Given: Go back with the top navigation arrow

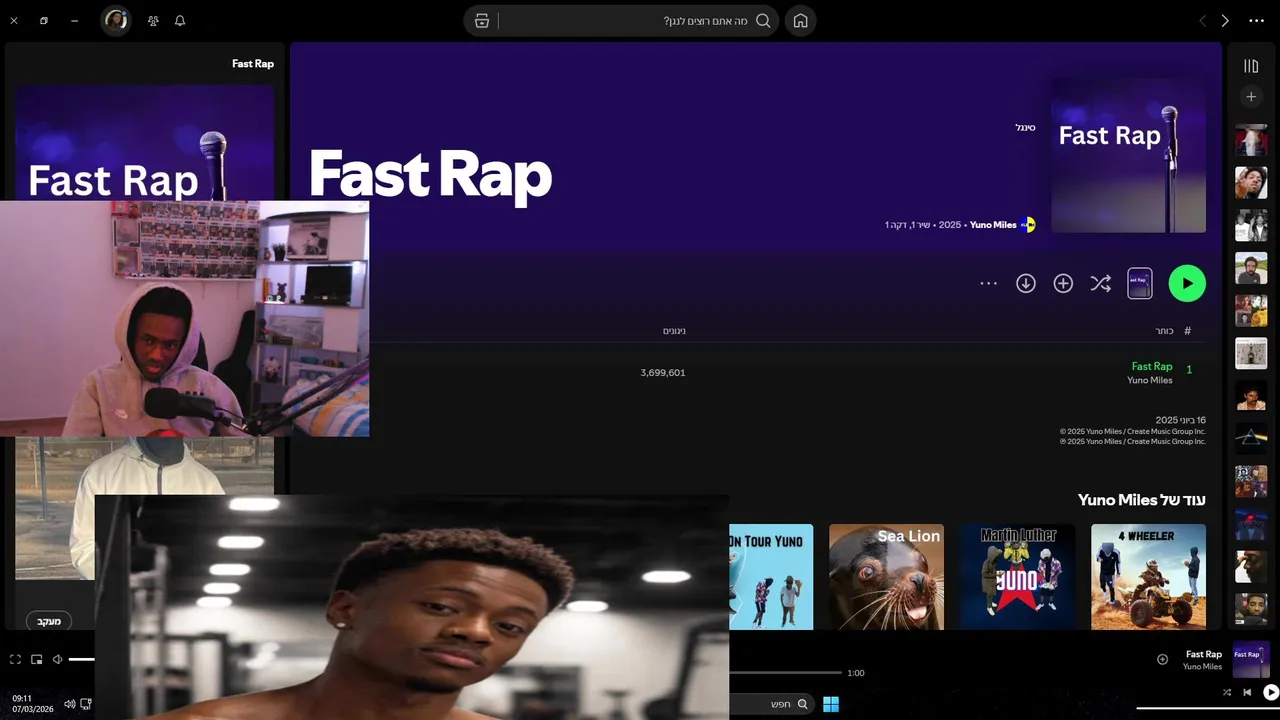Looking at the screenshot, I should [x=1202, y=20].
